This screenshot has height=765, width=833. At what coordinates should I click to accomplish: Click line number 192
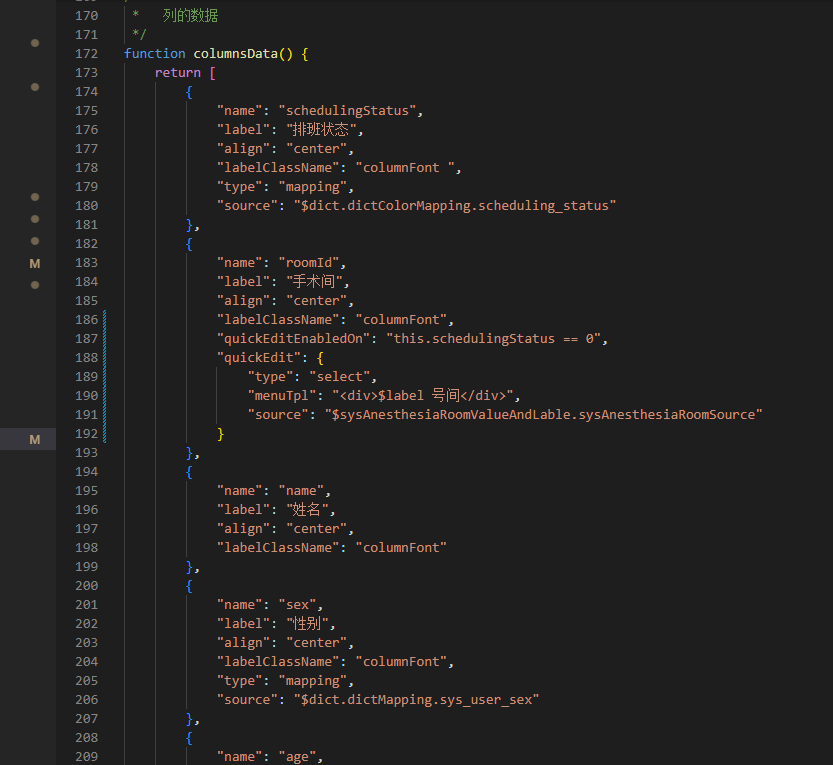[87, 434]
